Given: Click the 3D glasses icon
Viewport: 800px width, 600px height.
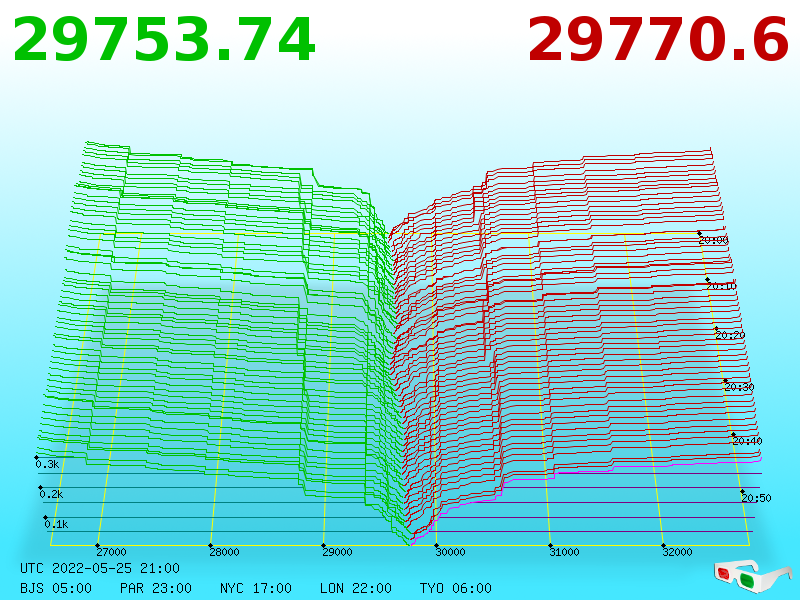Looking at the screenshot, I should click(752, 577).
